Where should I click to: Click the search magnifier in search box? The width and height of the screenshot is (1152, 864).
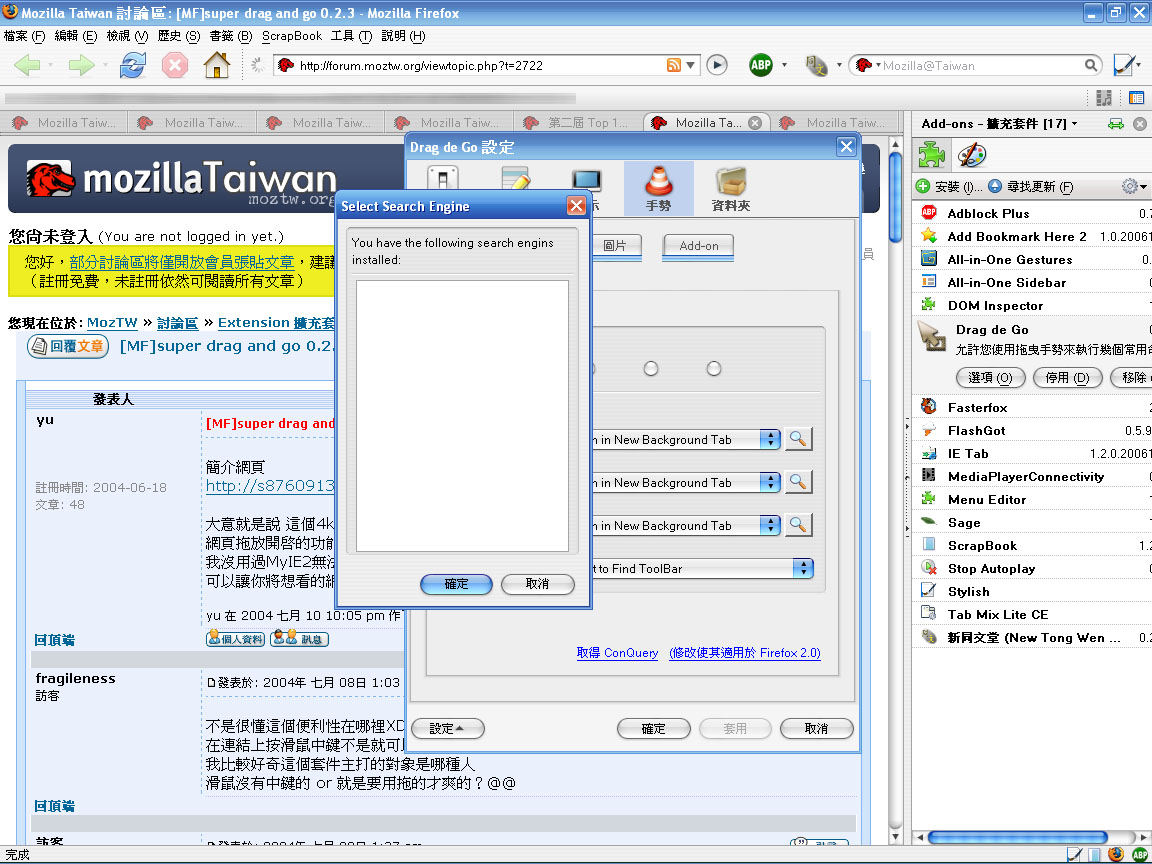click(x=1092, y=65)
